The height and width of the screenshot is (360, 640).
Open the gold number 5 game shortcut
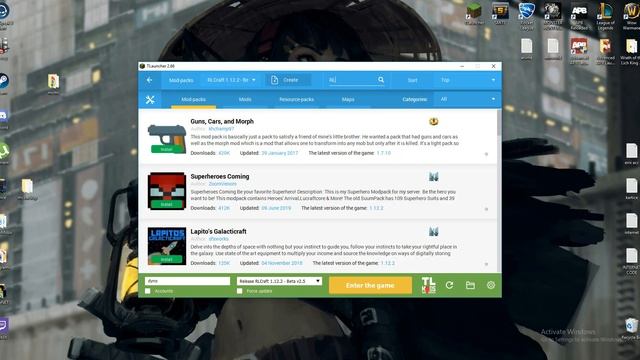tap(500, 13)
